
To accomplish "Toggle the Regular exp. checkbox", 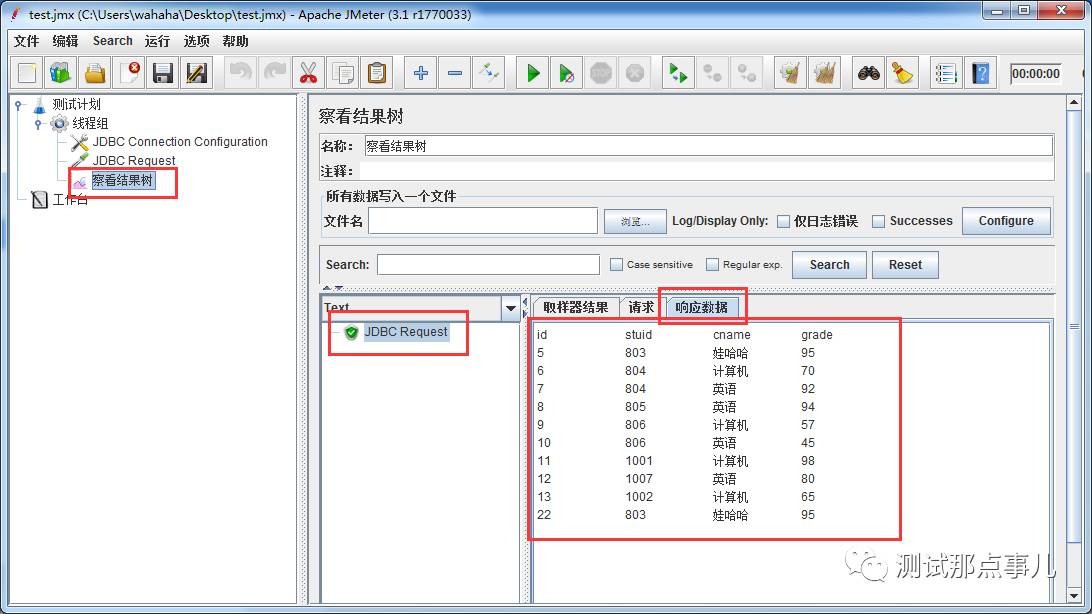I will point(712,265).
